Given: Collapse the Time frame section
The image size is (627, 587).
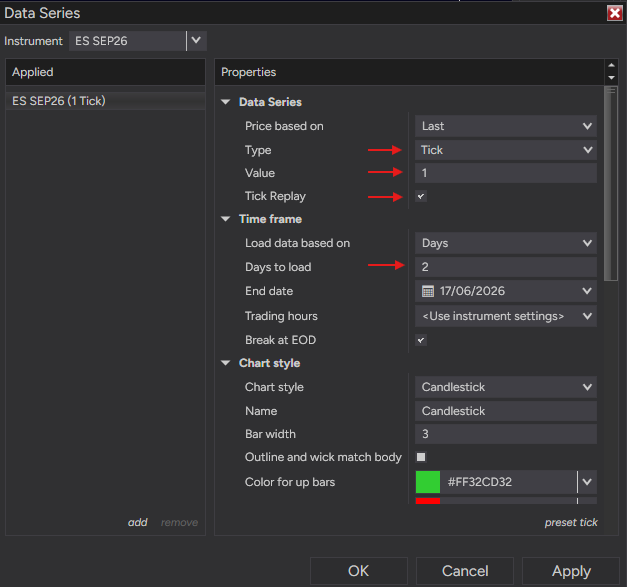Looking at the screenshot, I should click(x=226, y=219).
